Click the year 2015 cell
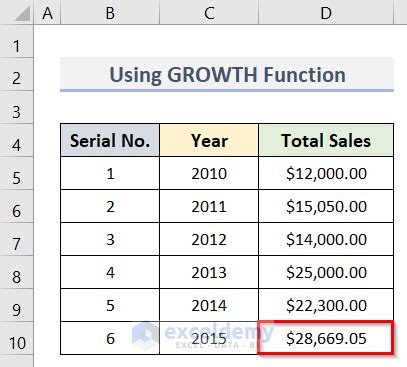407x367 pixels. tap(209, 338)
